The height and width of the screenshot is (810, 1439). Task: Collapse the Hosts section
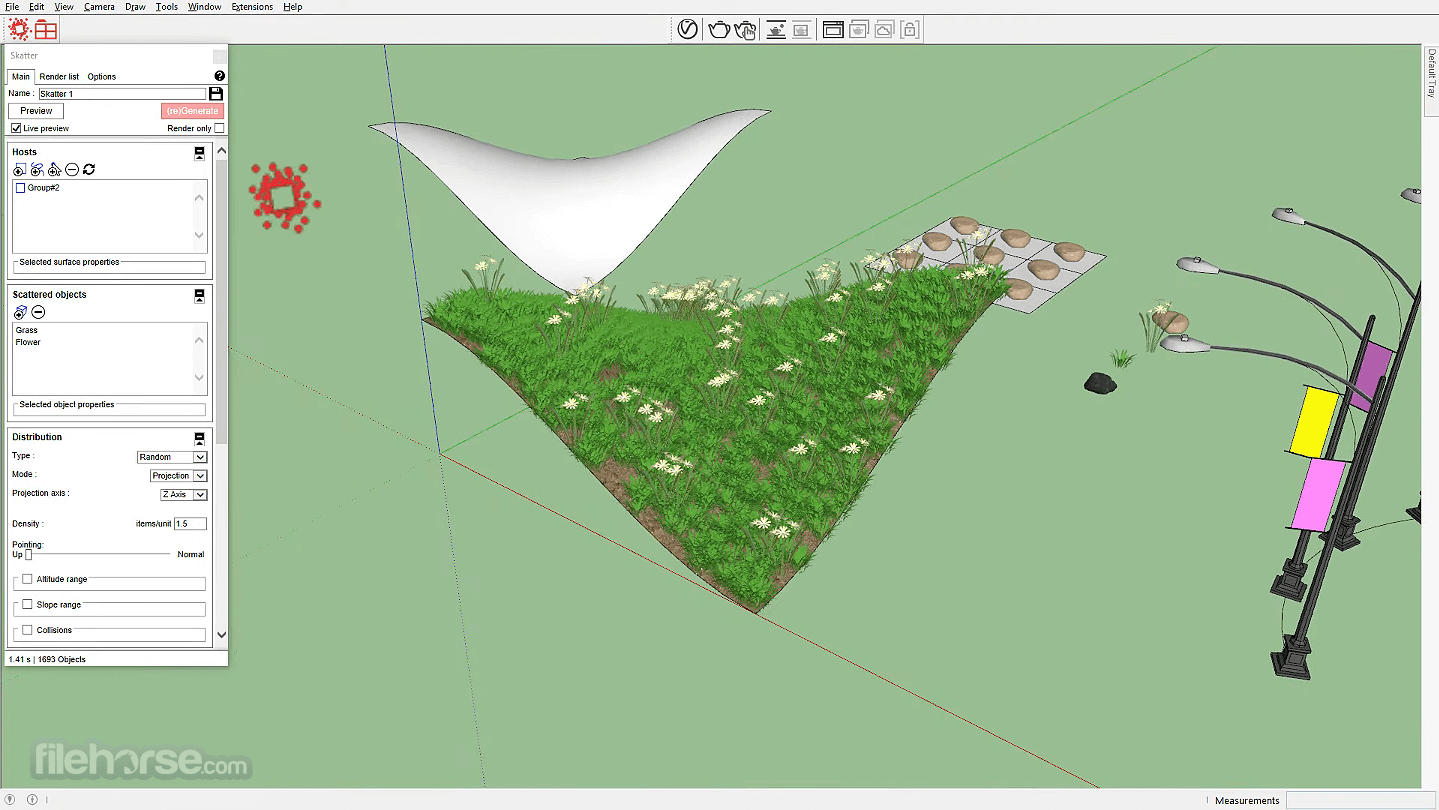tap(199, 153)
